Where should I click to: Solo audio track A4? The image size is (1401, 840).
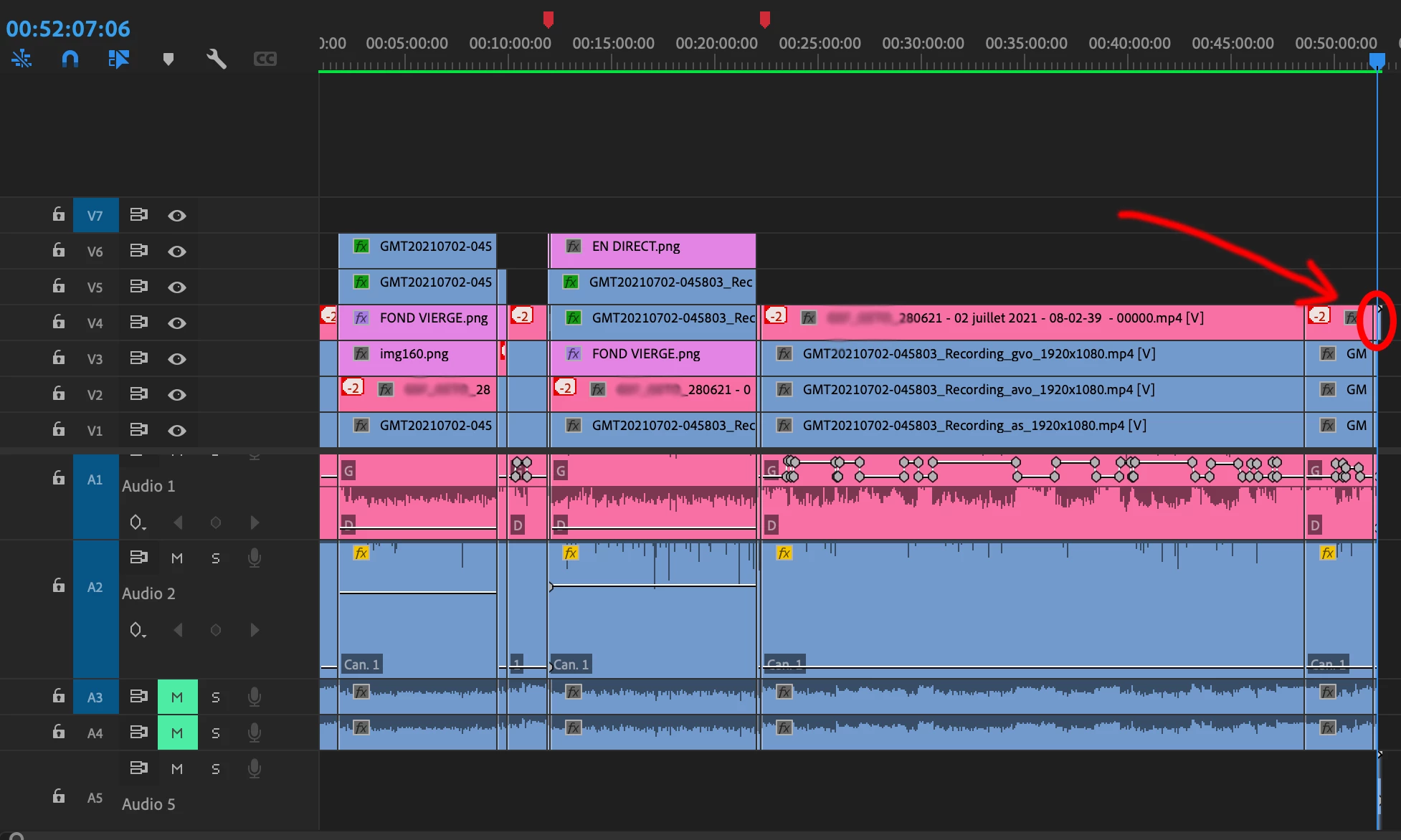216,732
